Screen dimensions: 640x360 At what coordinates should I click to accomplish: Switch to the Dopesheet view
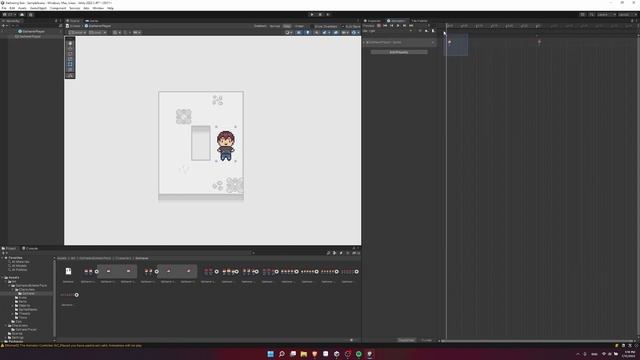[407, 340]
